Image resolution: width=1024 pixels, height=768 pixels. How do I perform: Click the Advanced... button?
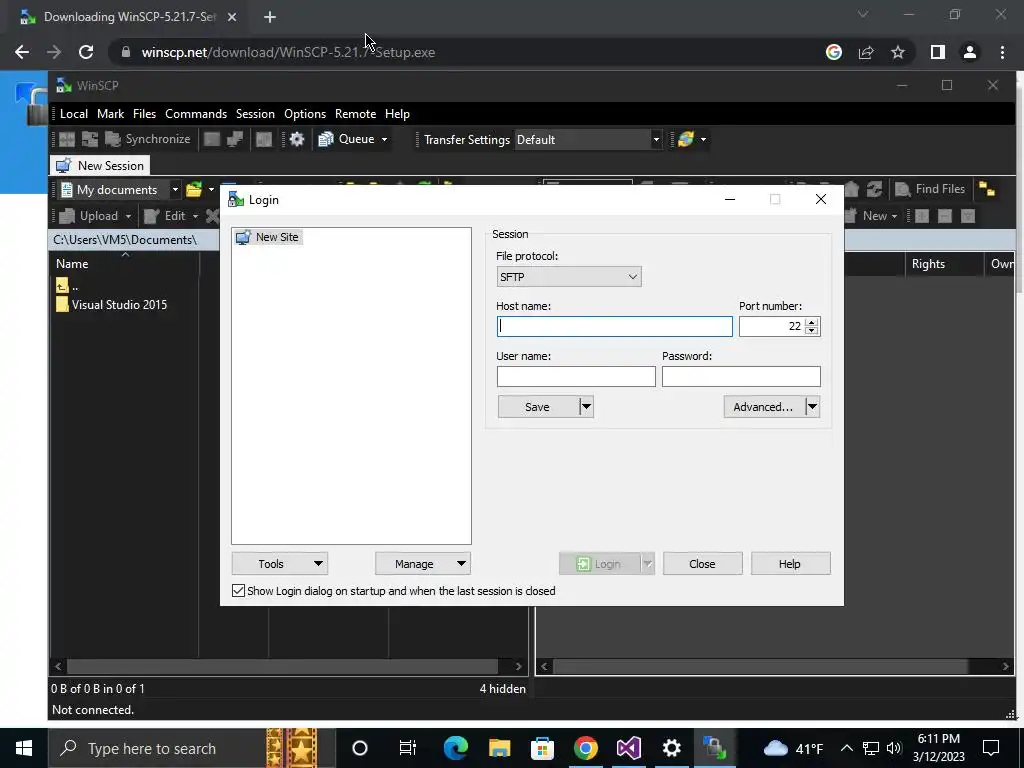coord(764,407)
